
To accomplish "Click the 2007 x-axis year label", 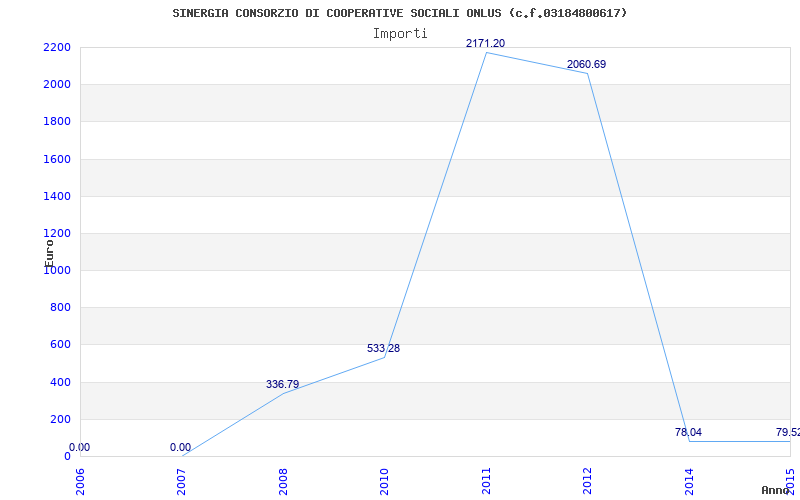I will pos(182,481).
